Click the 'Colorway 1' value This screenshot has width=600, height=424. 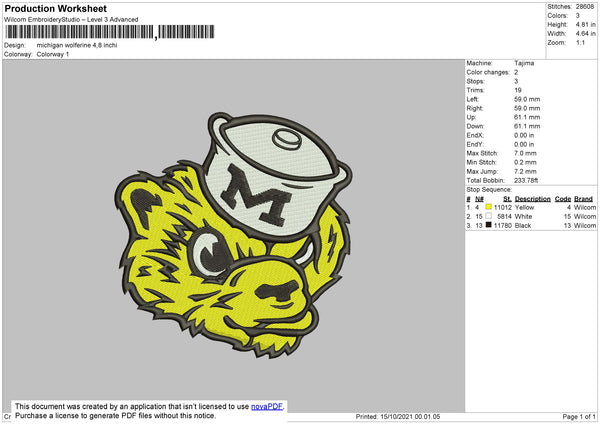tap(53, 54)
